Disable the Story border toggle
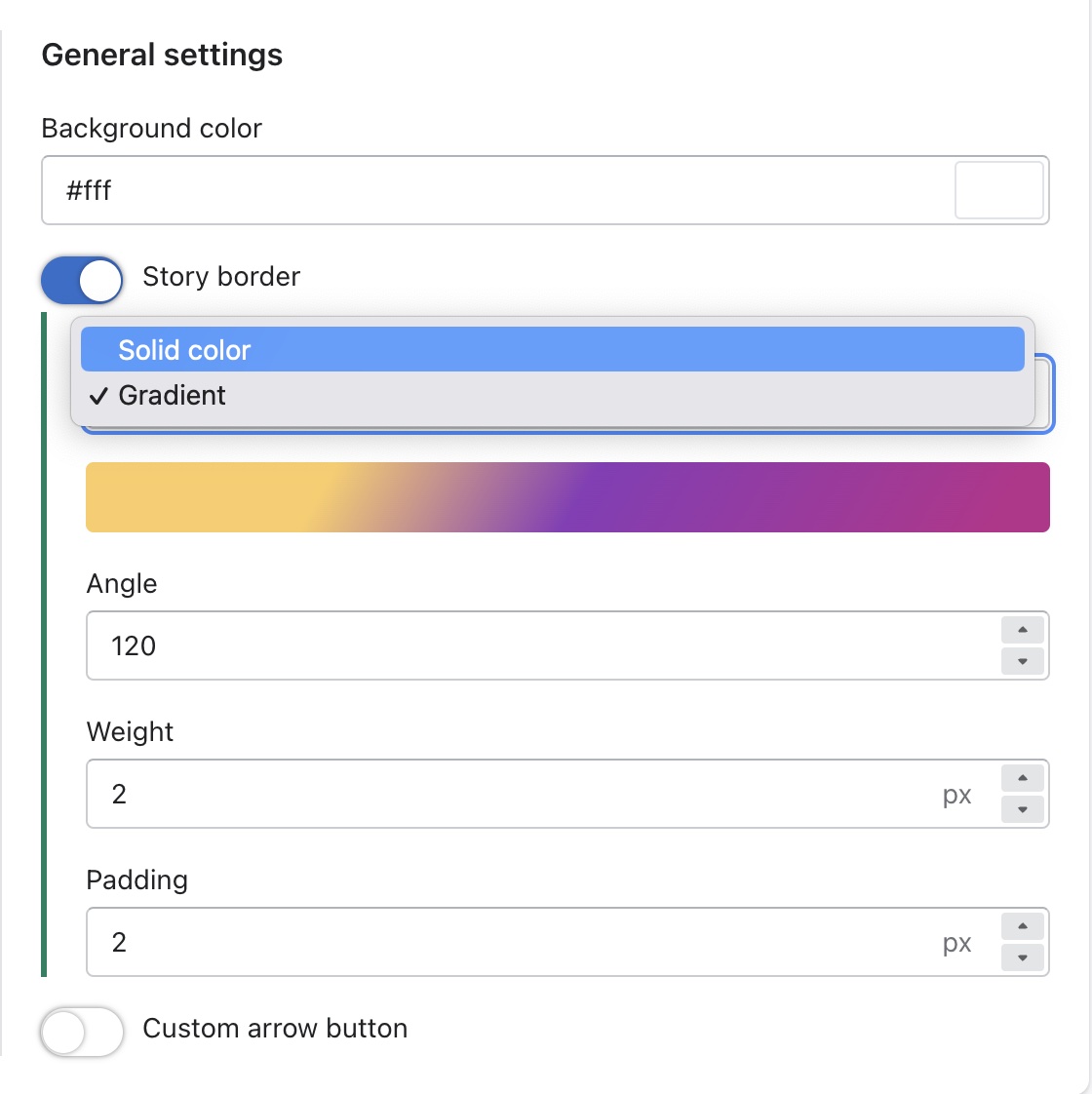The width and height of the screenshot is (1092, 1094). (82, 281)
